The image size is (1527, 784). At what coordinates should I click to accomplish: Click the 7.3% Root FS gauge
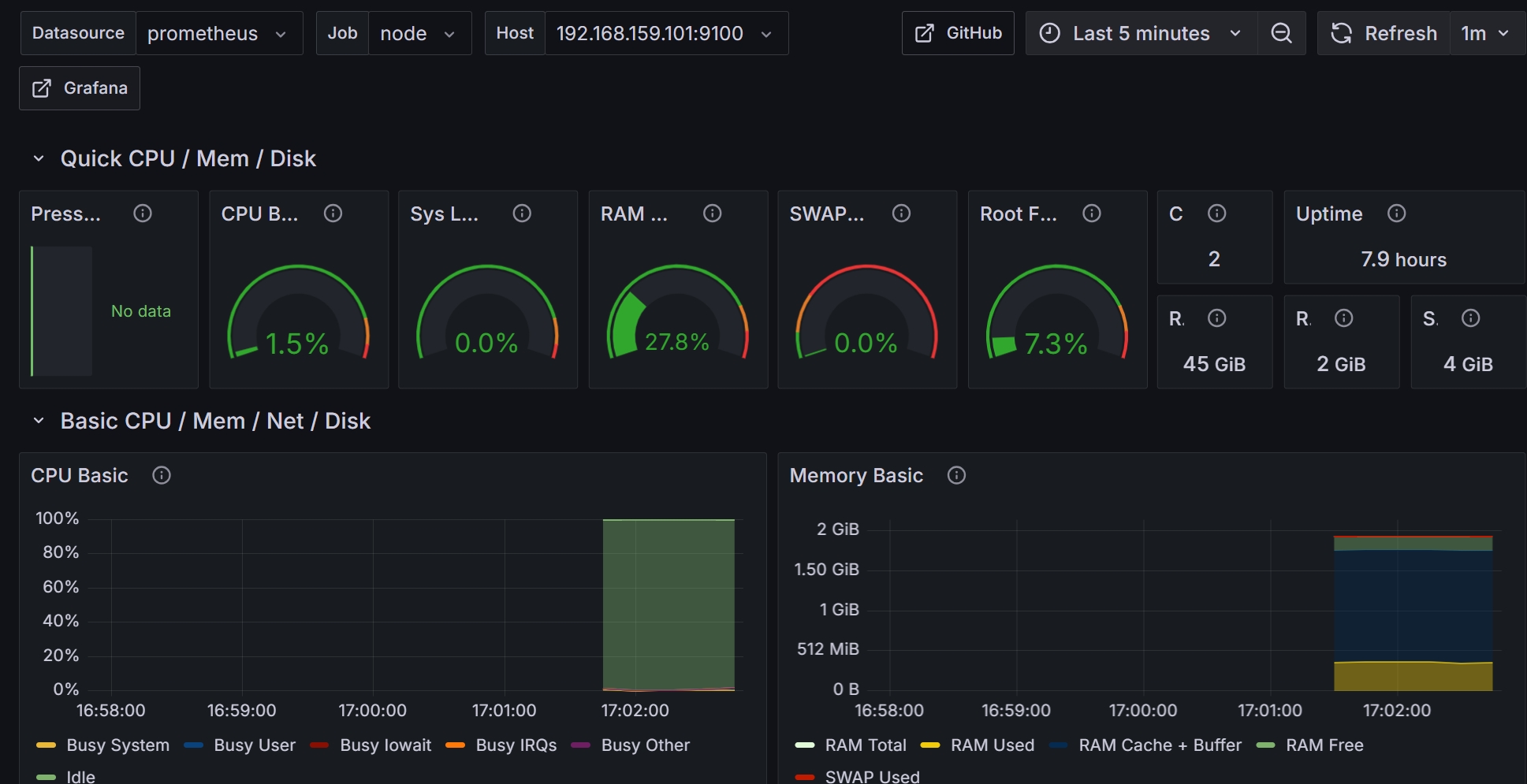pyautogui.click(x=1056, y=313)
